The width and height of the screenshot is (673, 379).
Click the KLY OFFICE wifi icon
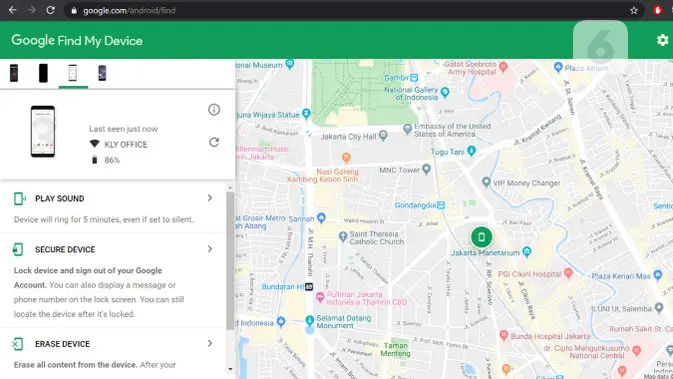[x=94, y=144]
